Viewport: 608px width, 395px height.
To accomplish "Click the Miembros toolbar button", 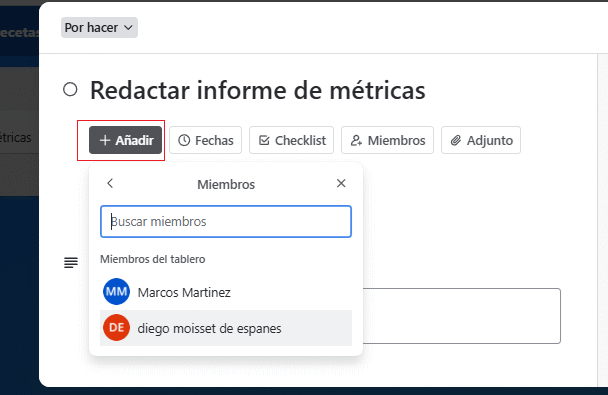I will click(387, 140).
